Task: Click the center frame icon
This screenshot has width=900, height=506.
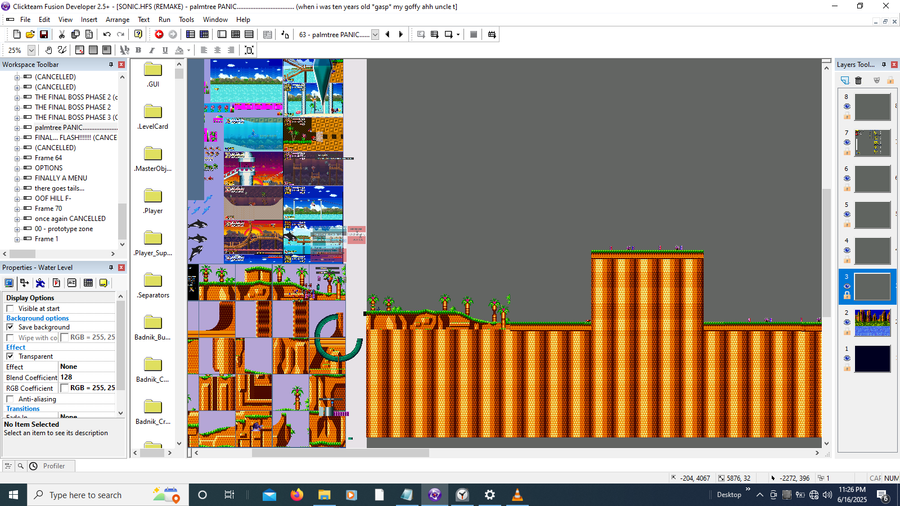Action: coord(249,50)
